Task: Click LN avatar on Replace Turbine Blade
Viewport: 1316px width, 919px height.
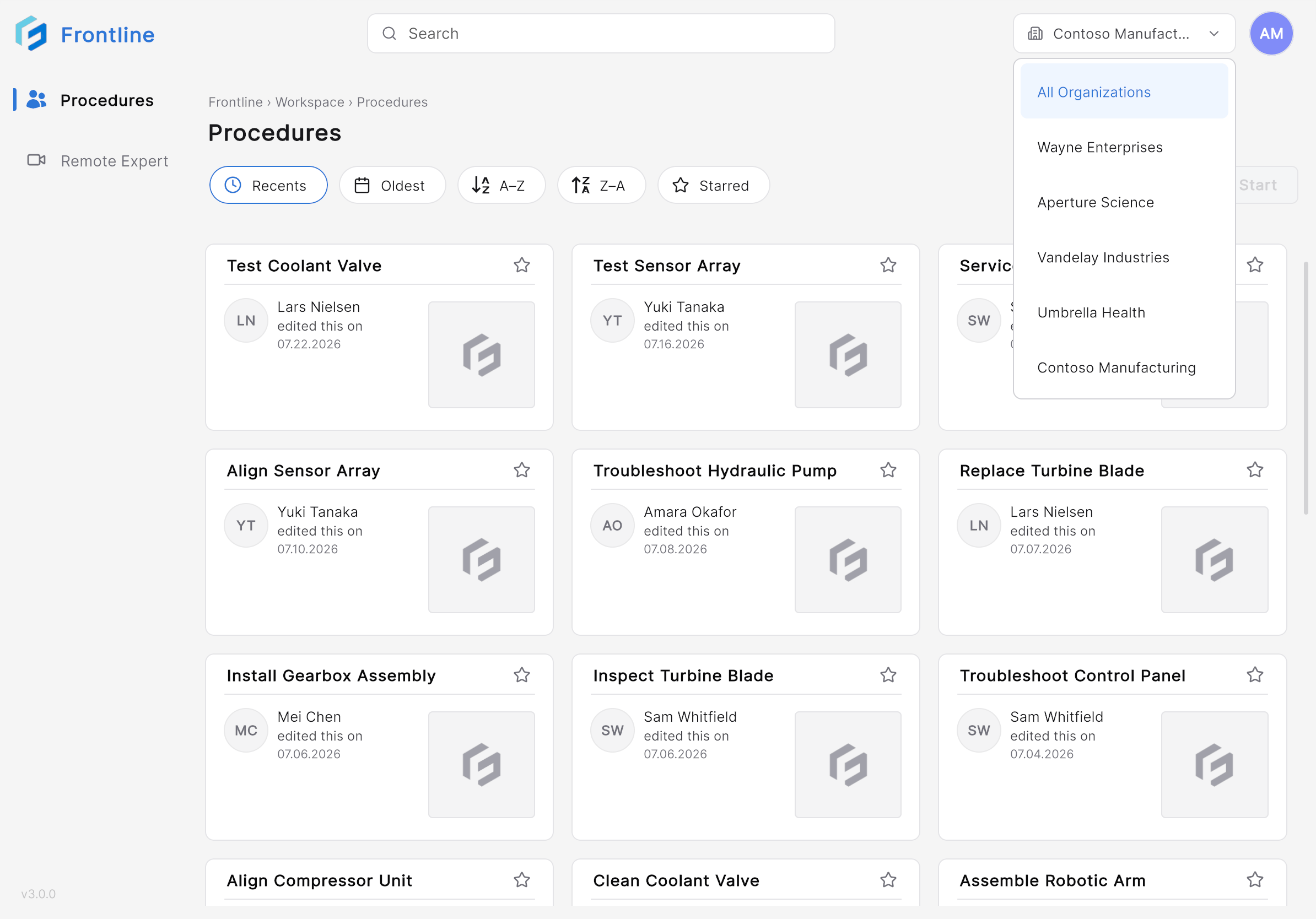Action: (978, 526)
